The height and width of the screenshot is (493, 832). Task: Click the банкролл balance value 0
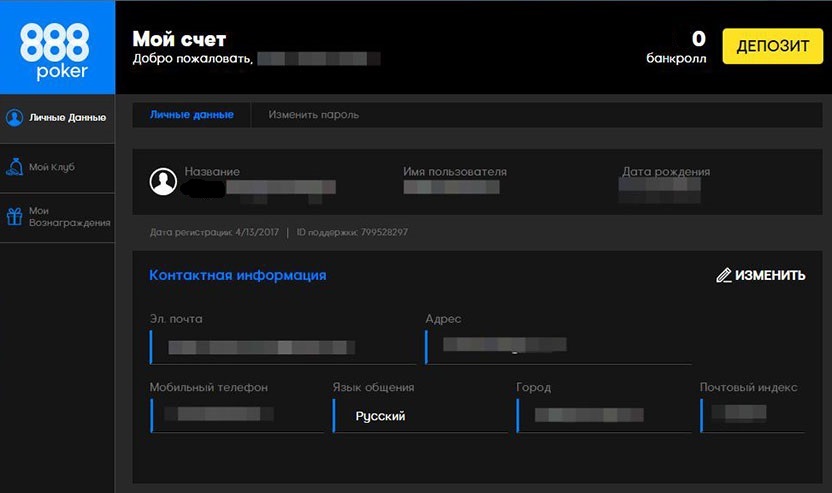tap(698, 38)
